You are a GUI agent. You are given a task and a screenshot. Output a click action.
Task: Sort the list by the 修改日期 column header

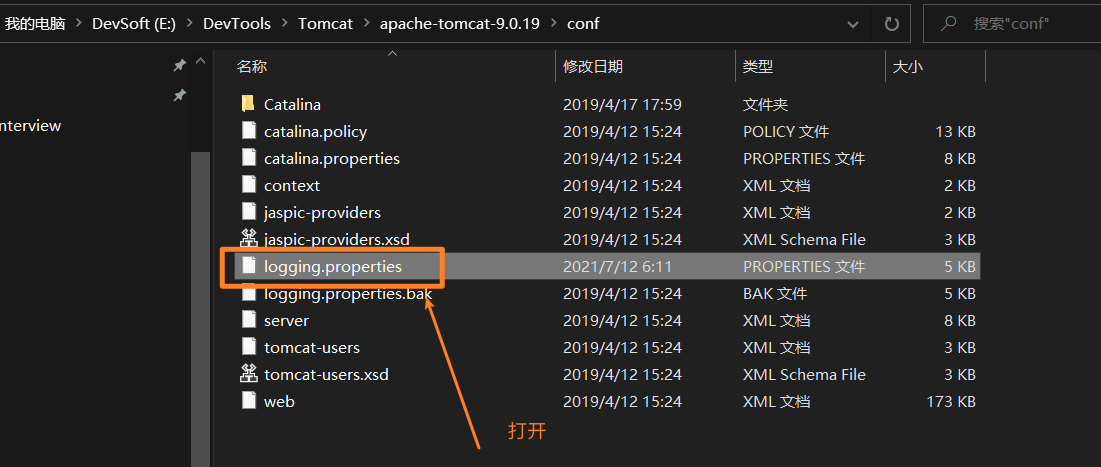[593, 66]
